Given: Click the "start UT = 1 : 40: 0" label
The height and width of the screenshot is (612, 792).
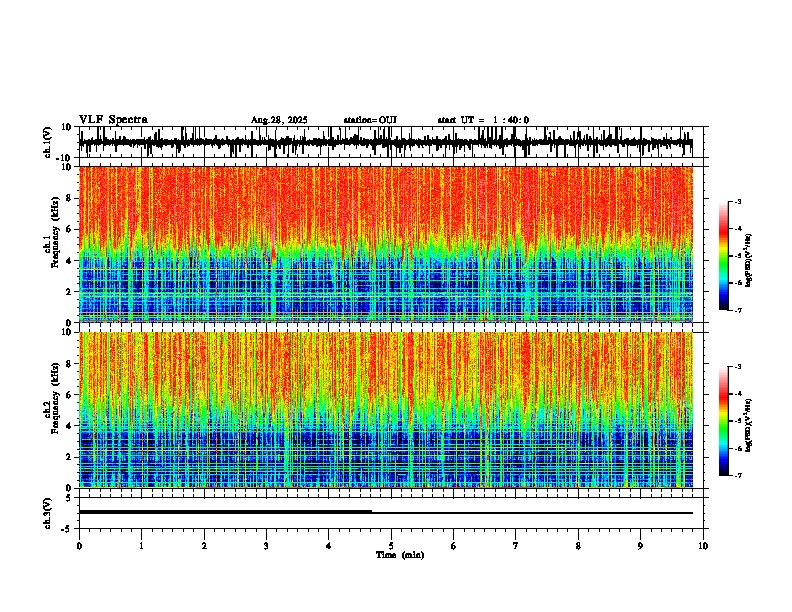Looking at the screenshot, I should click(x=483, y=120).
